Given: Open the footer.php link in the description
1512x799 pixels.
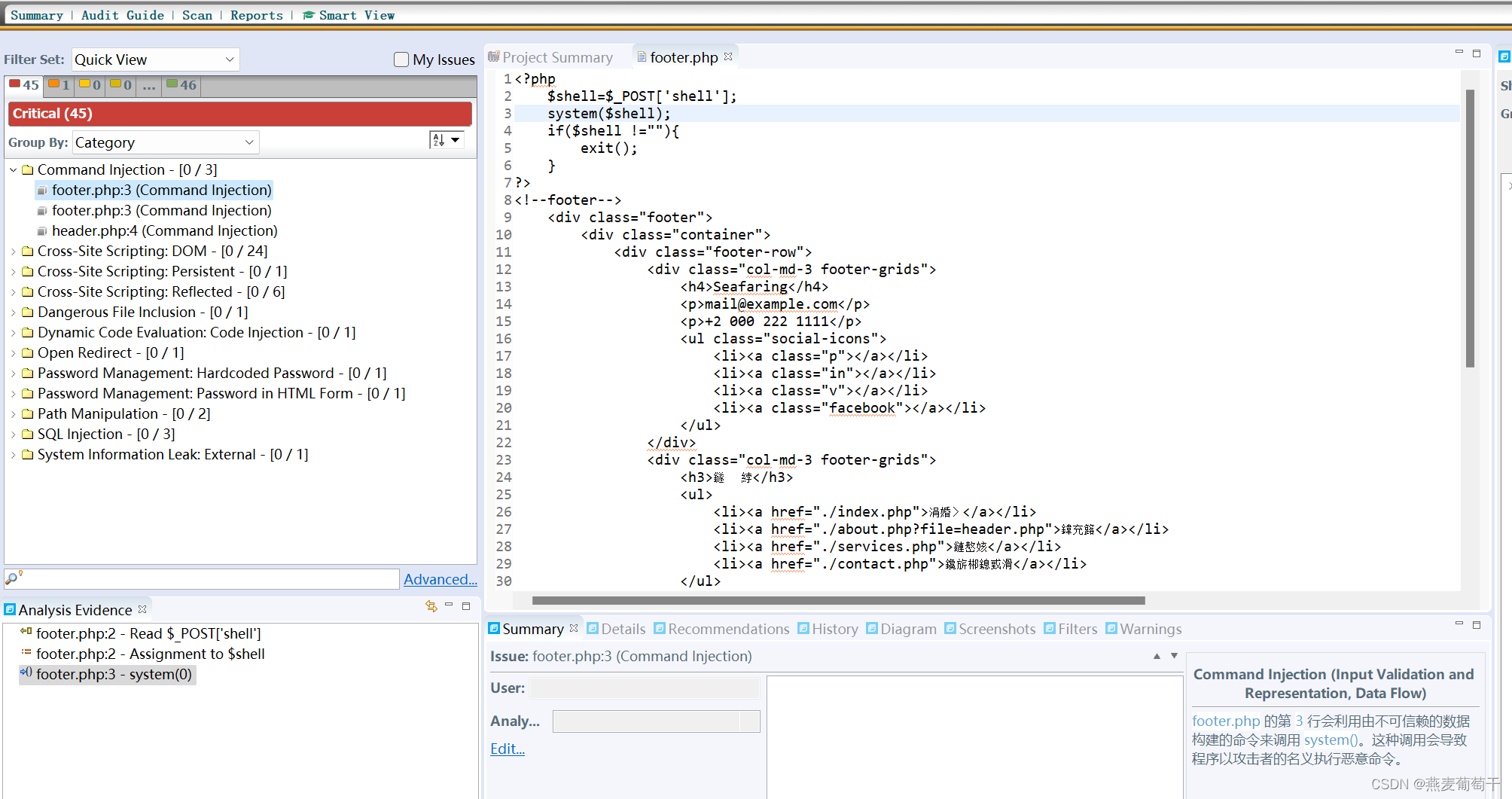Looking at the screenshot, I should point(1226,721).
